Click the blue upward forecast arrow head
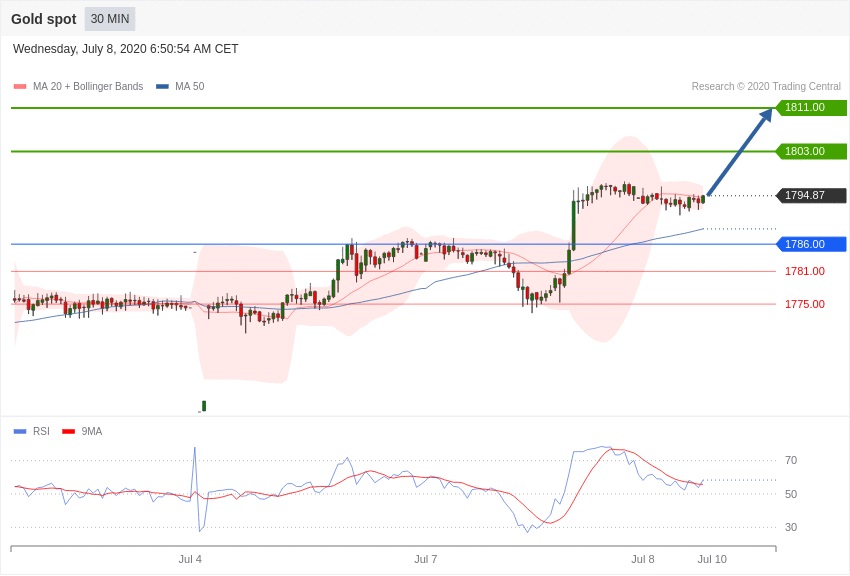The height and width of the screenshot is (576, 850). [766, 115]
